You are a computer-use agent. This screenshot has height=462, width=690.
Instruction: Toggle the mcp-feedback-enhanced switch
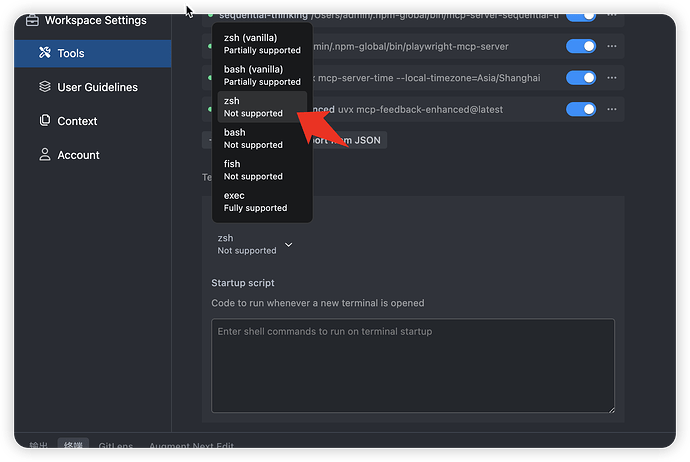(x=581, y=109)
